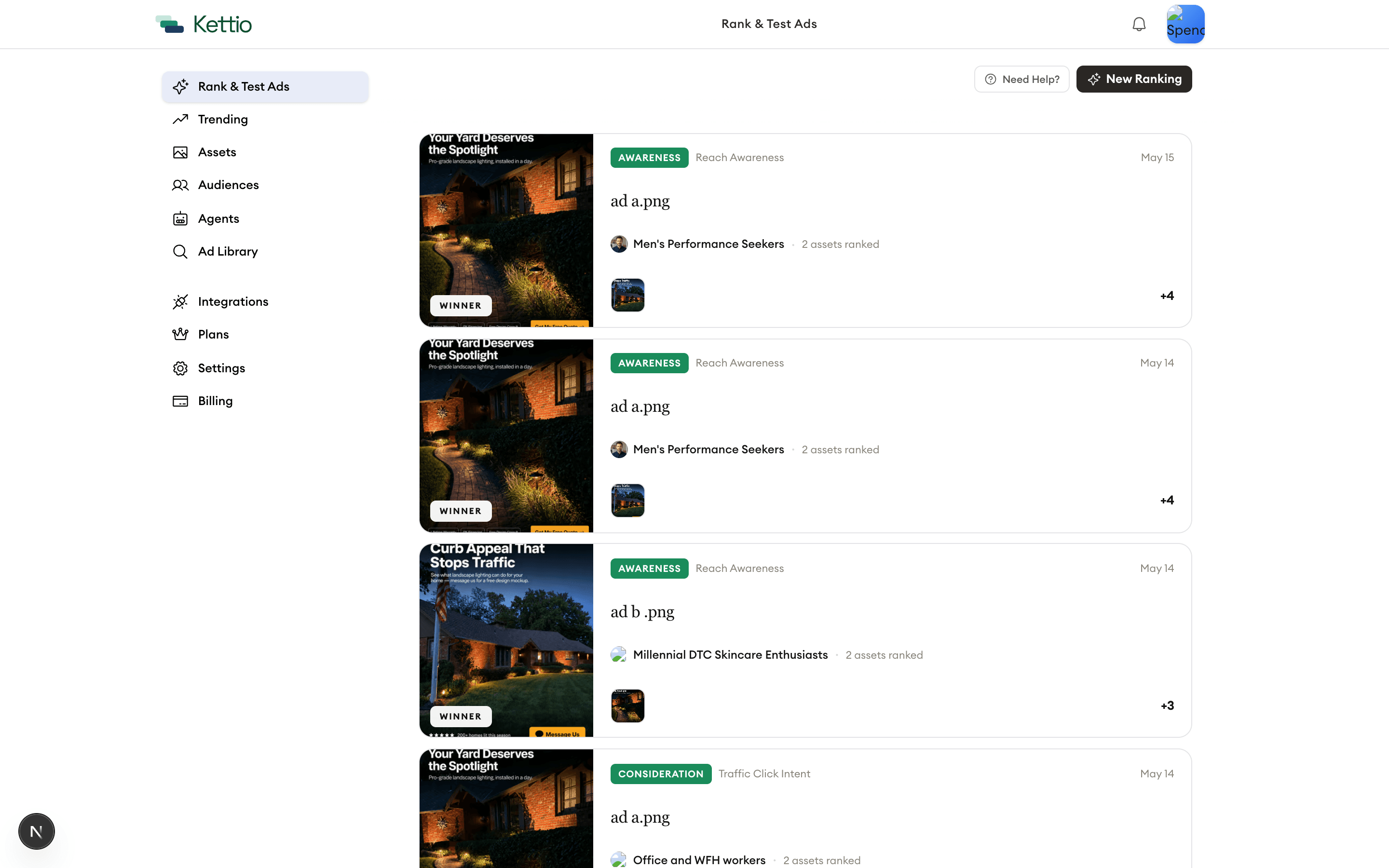Go to Billing

pos(265,401)
